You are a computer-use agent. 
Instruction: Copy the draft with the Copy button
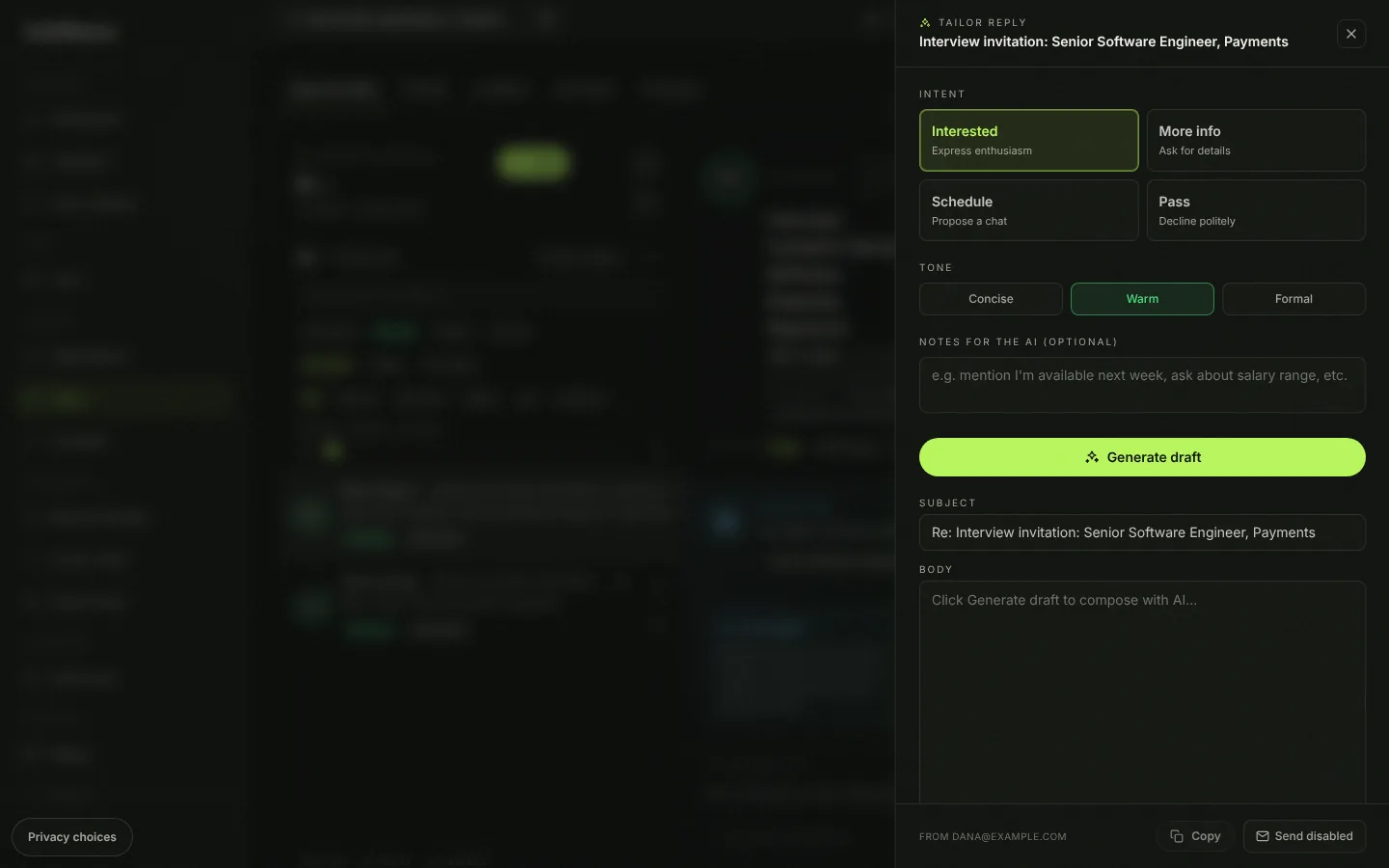coord(1196,836)
